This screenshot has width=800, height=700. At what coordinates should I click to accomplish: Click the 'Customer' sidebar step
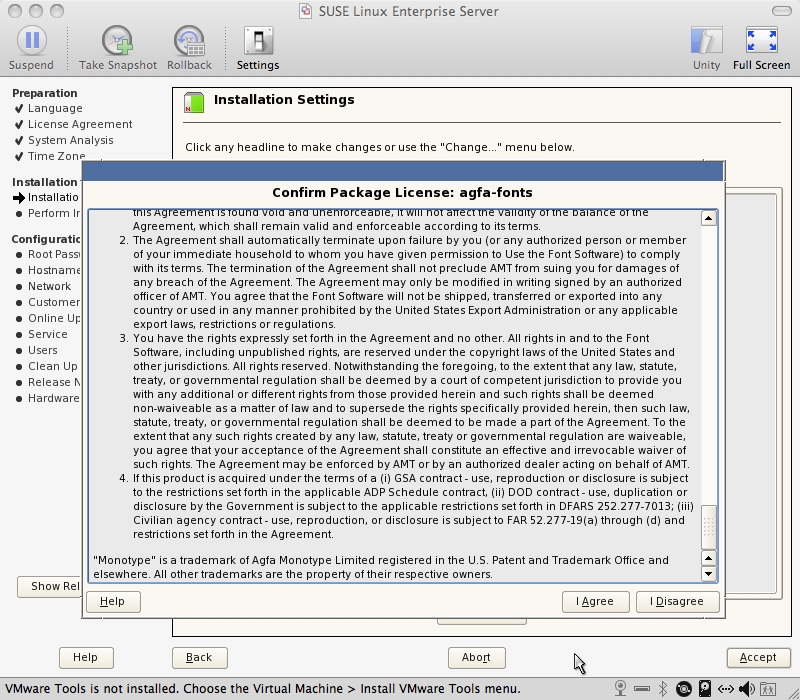[54, 302]
